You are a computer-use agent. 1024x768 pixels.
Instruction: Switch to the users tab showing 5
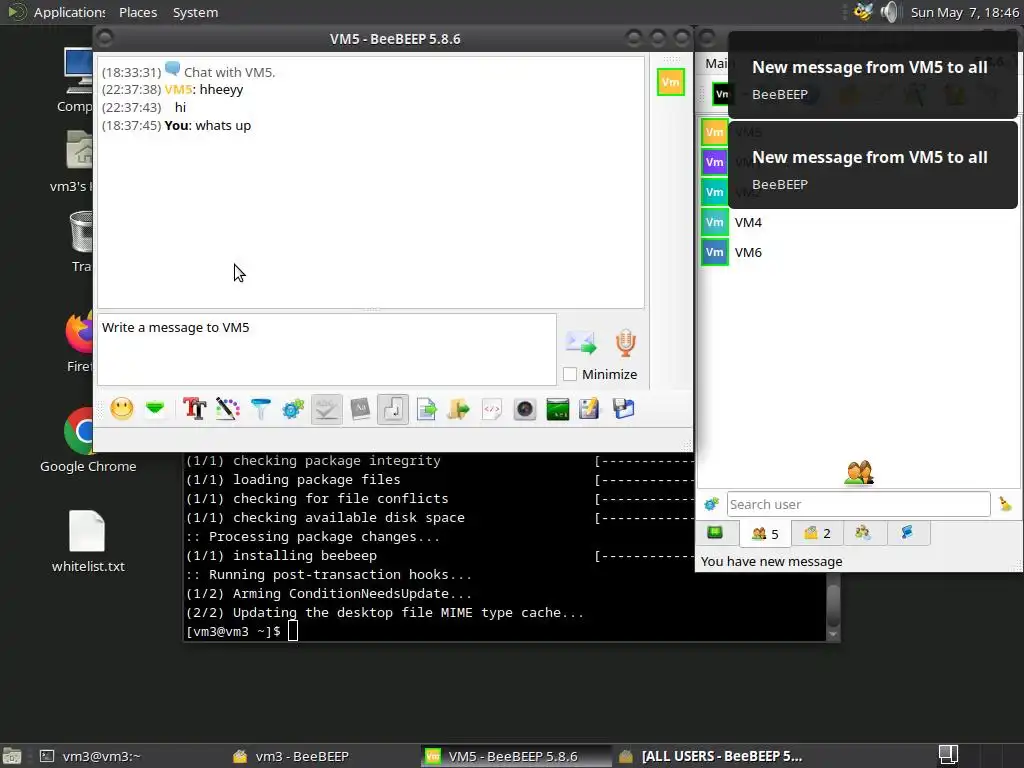click(765, 534)
